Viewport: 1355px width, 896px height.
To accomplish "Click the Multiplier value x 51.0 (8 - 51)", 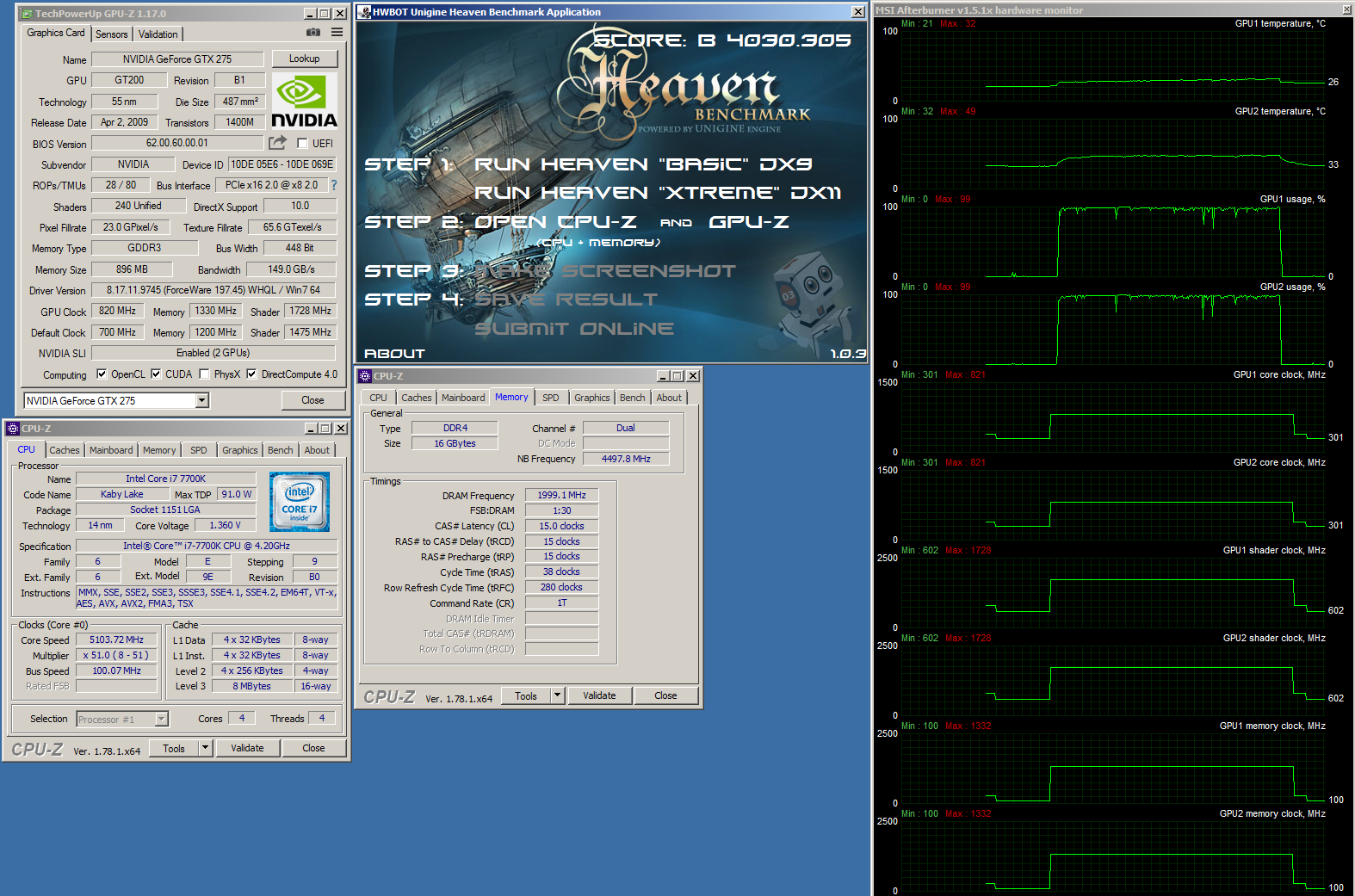I will pos(116,655).
